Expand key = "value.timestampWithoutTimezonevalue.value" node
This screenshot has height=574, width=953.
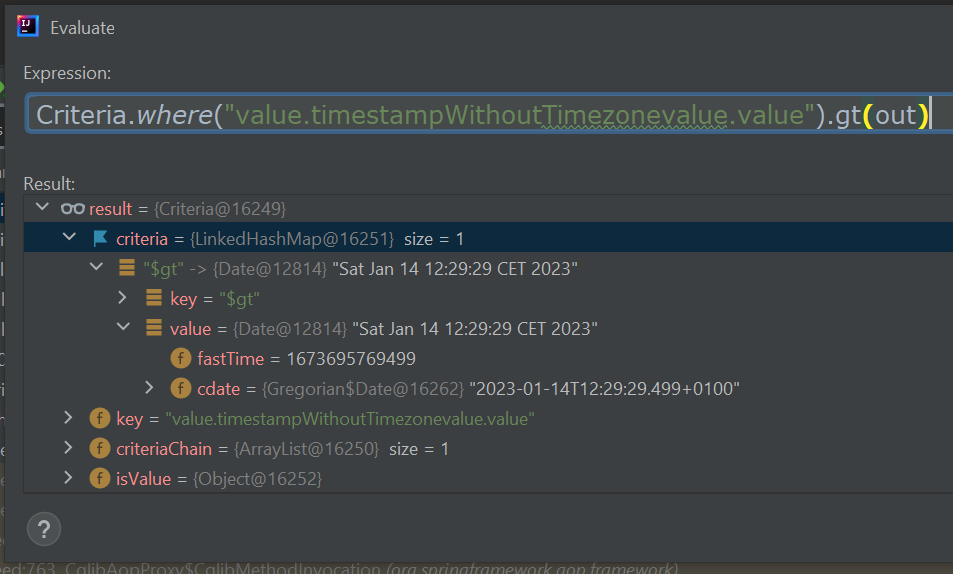click(x=68, y=417)
